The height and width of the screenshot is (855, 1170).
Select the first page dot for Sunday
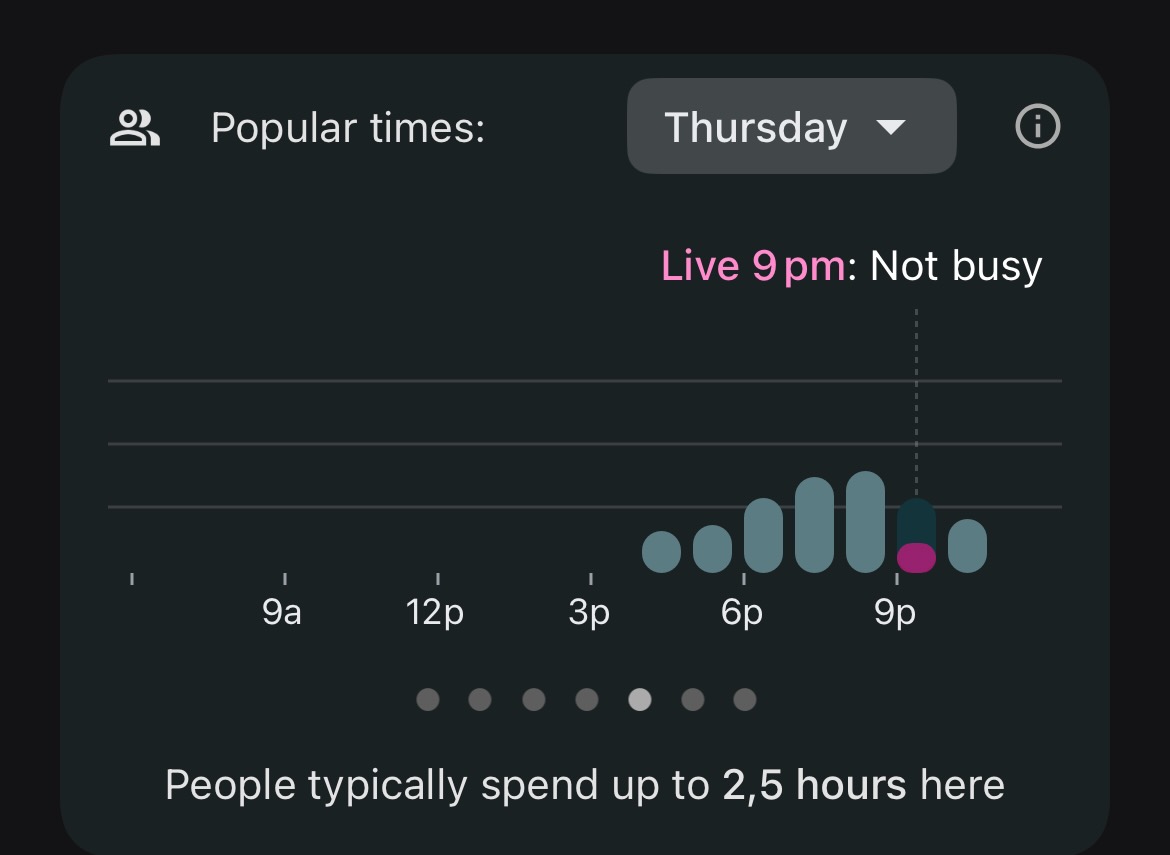pos(428,699)
